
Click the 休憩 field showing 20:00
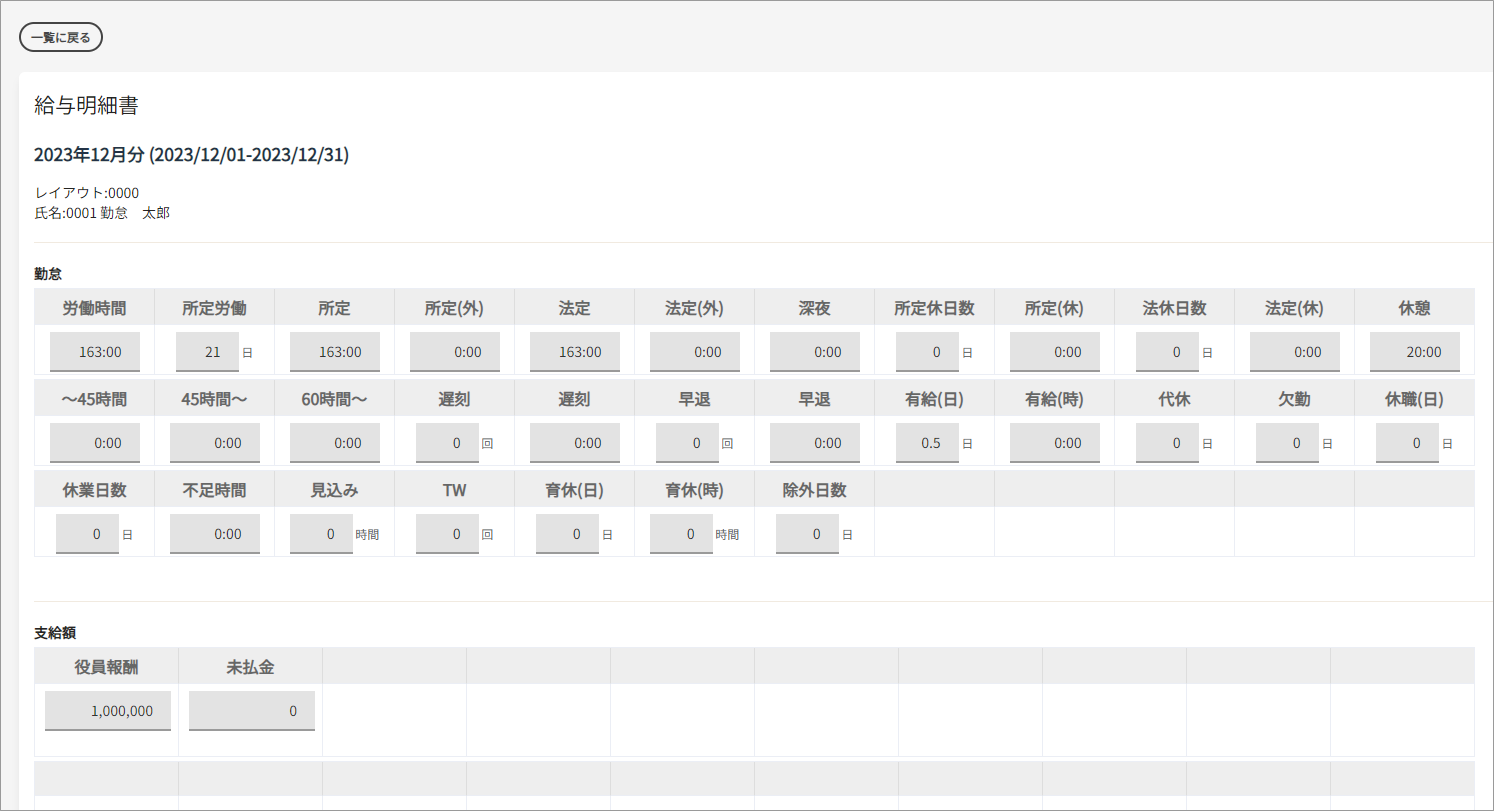[x=1415, y=352]
